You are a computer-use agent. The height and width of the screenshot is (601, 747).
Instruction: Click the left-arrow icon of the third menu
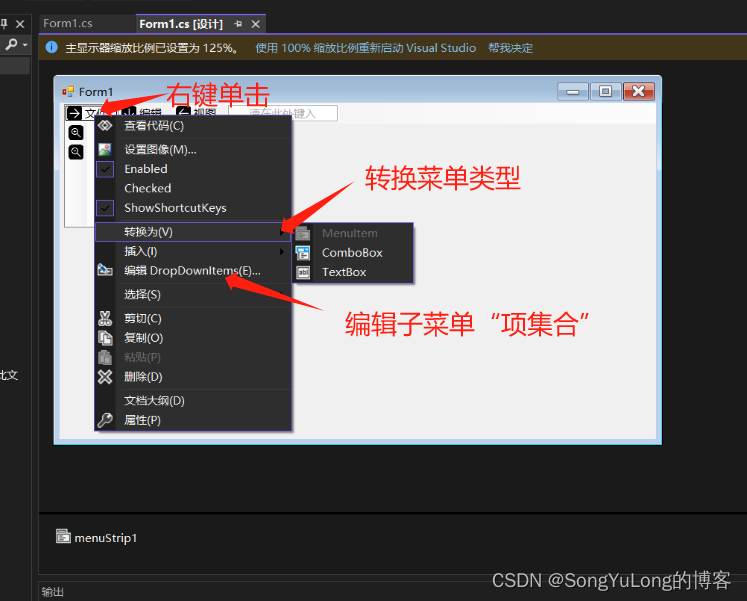pyautogui.click(x=183, y=113)
